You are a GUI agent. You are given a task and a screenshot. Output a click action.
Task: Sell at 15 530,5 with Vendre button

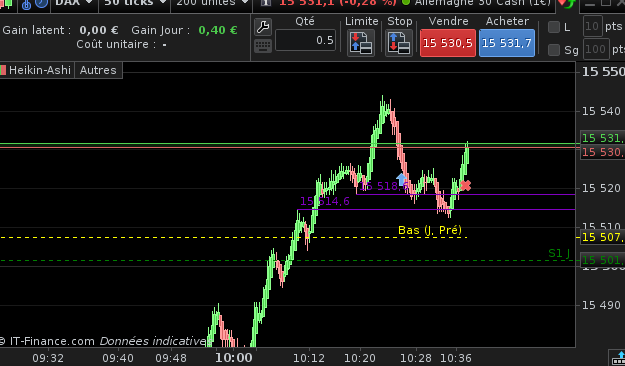point(448,43)
